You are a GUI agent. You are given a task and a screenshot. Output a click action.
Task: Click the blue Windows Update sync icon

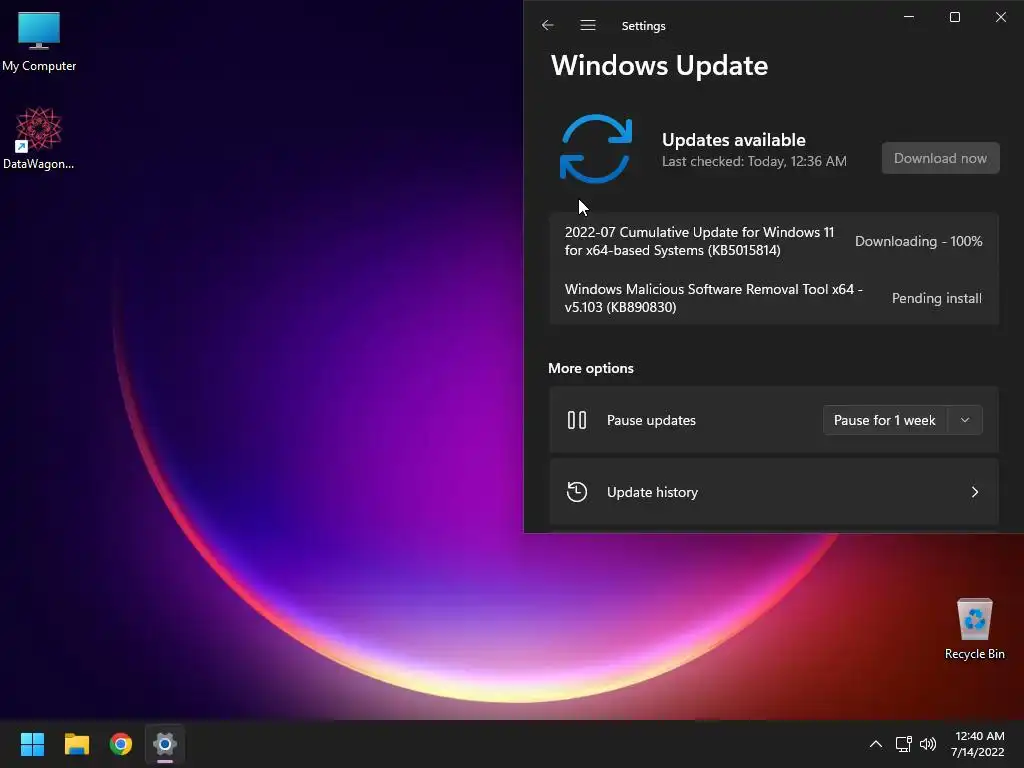click(596, 149)
